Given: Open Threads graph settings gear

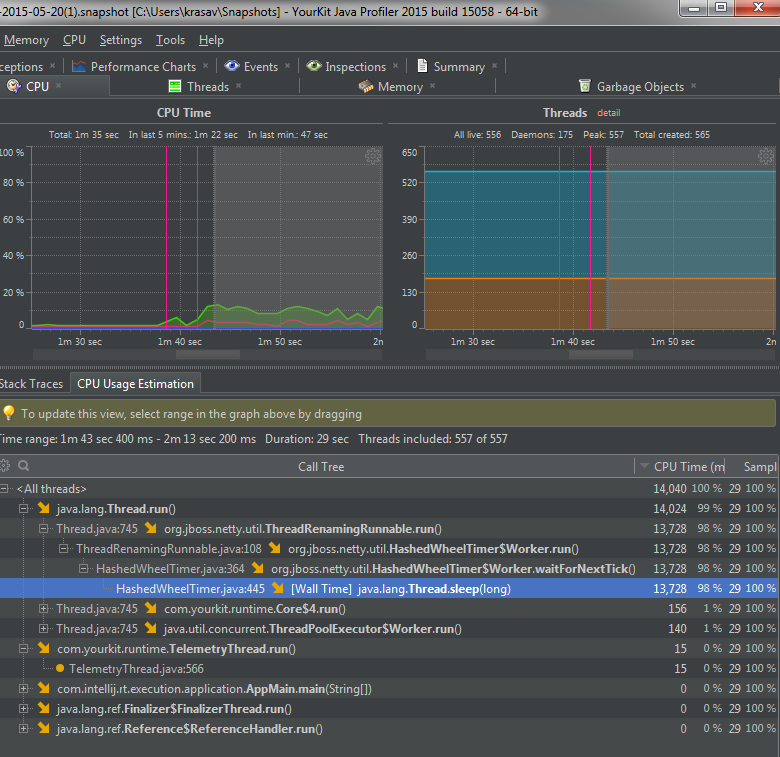Looking at the screenshot, I should click(766, 156).
